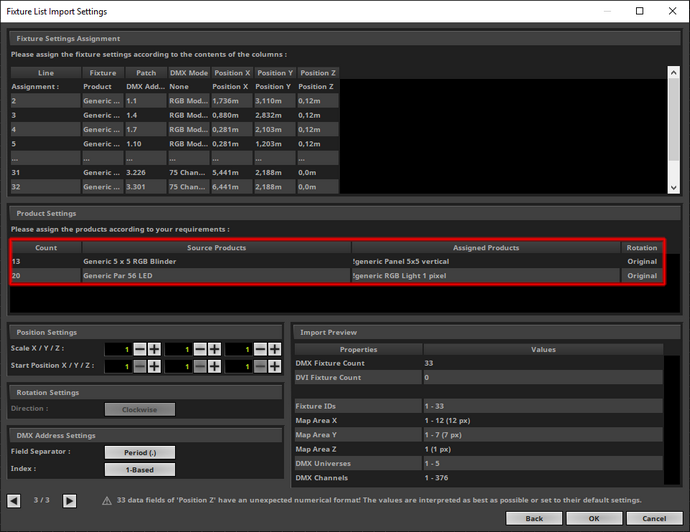Image resolution: width=690 pixels, height=532 pixels.
Task: Decrease Start Position X with minus
Action: (140, 366)
